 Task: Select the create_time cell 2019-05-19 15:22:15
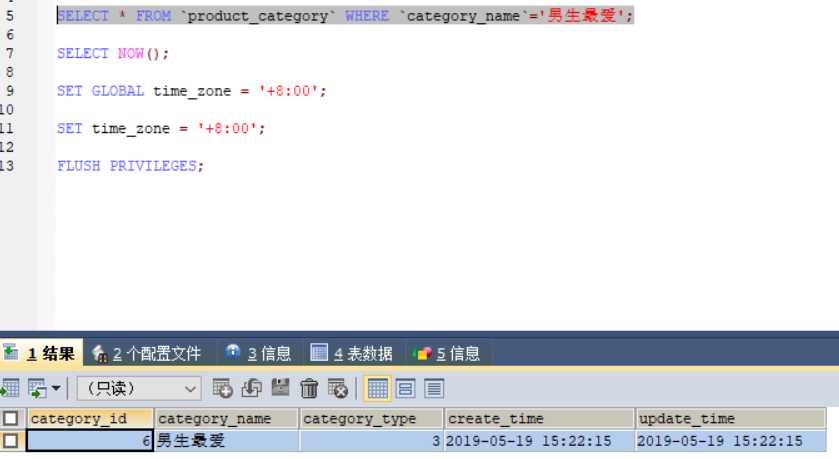click(x=539, y=441)
